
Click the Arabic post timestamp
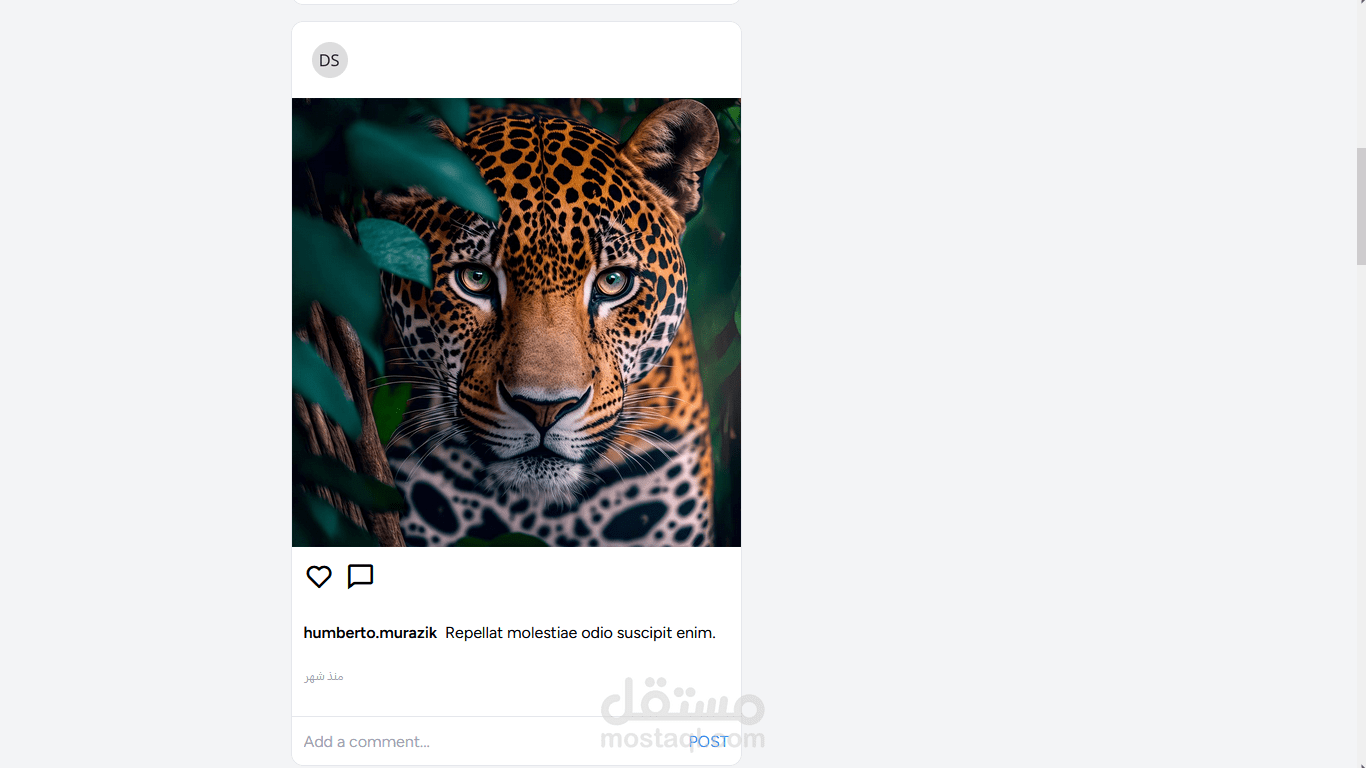(324, 677)
